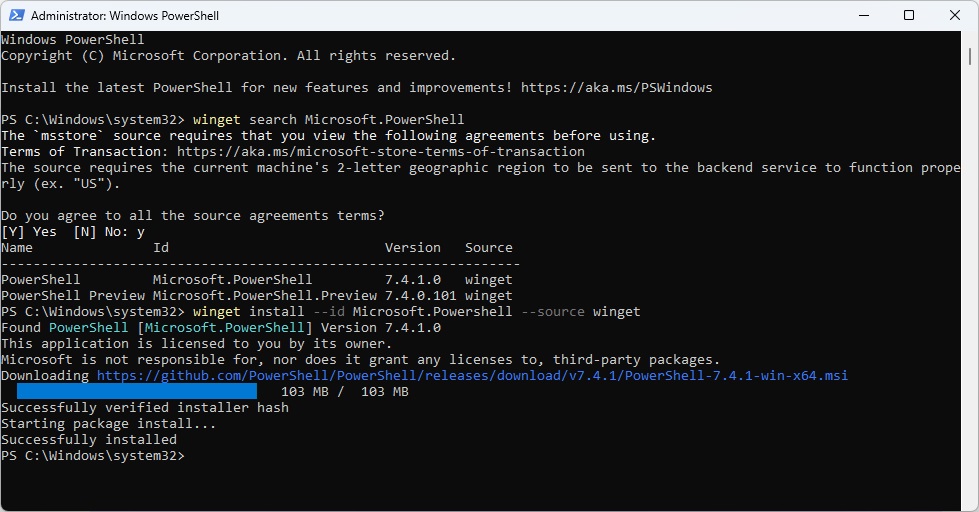Maximize the PowerShell window
Viewport: 979px width, 512px height.
[x=909, y=15]
